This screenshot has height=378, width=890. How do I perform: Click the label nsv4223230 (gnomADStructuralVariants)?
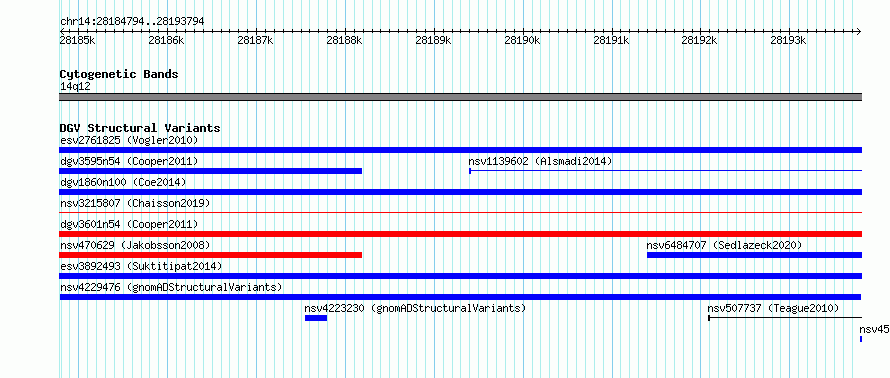click(x=415, y=308)
